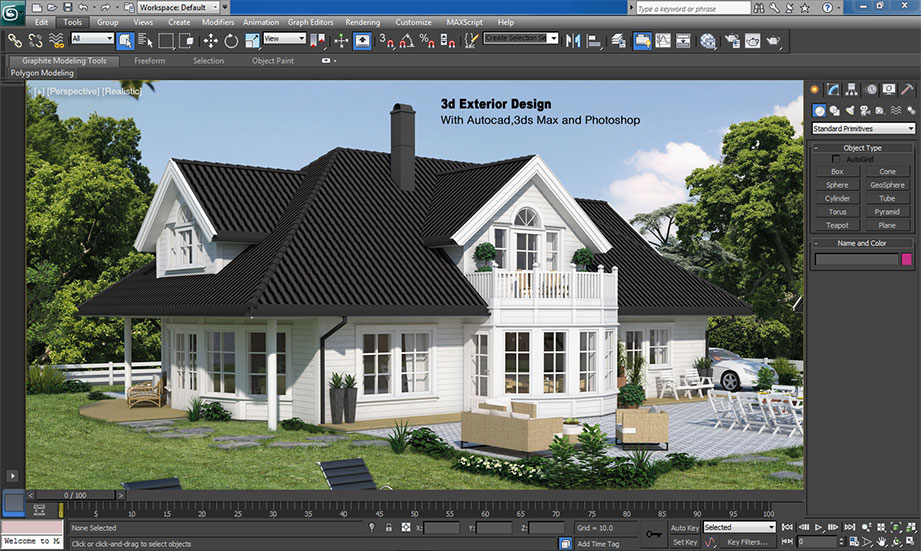The image size is (921, 551).
Task: Click the Mirror tool icon
Action: 573,41
